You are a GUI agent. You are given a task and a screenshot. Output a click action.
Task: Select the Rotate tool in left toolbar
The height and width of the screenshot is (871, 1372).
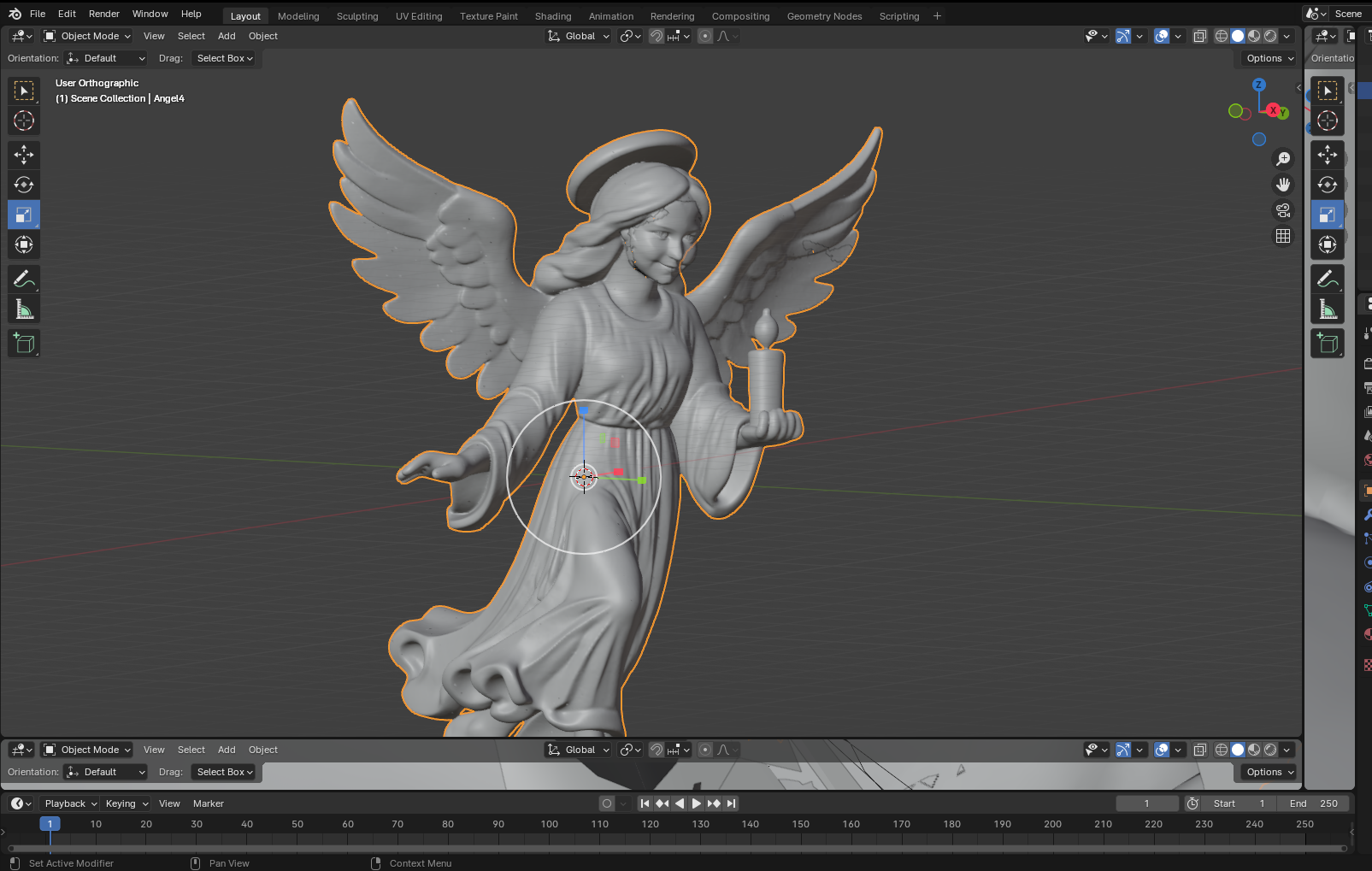[24, 185]
